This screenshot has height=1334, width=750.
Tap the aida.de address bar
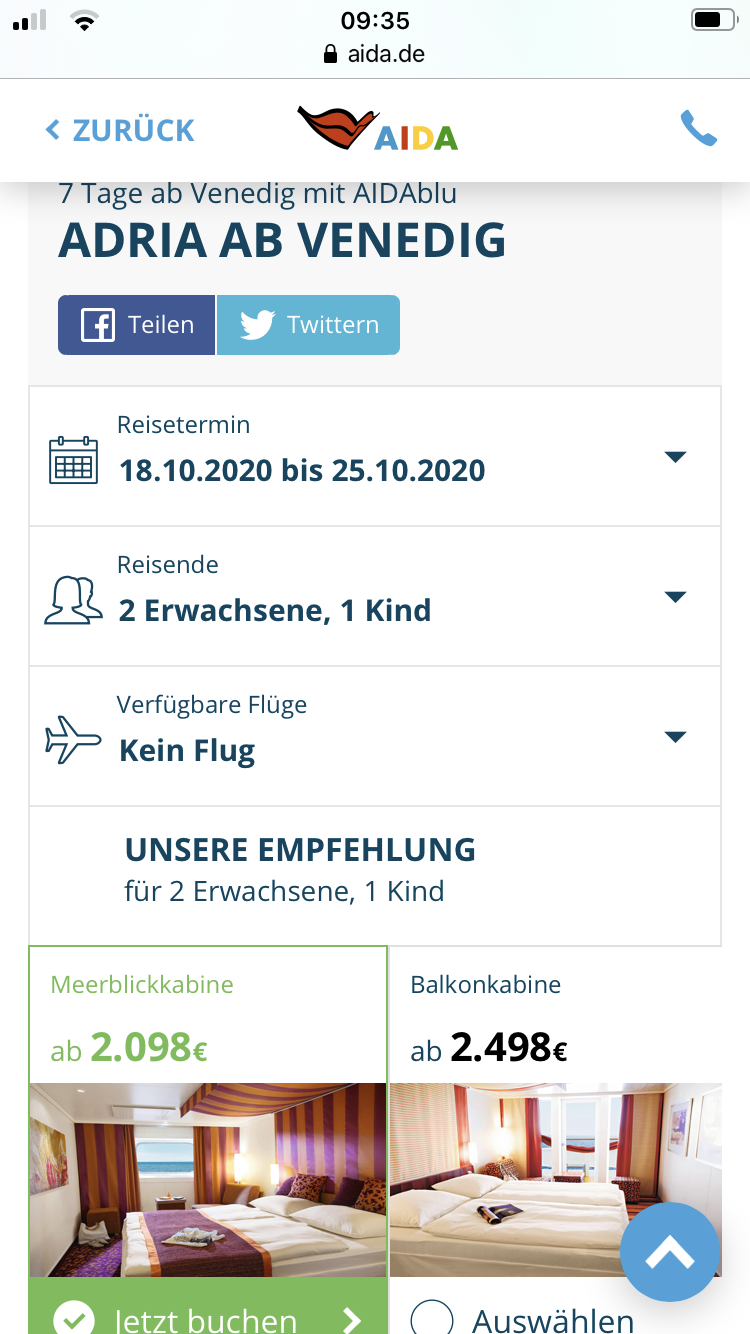[x=375, y=54]
